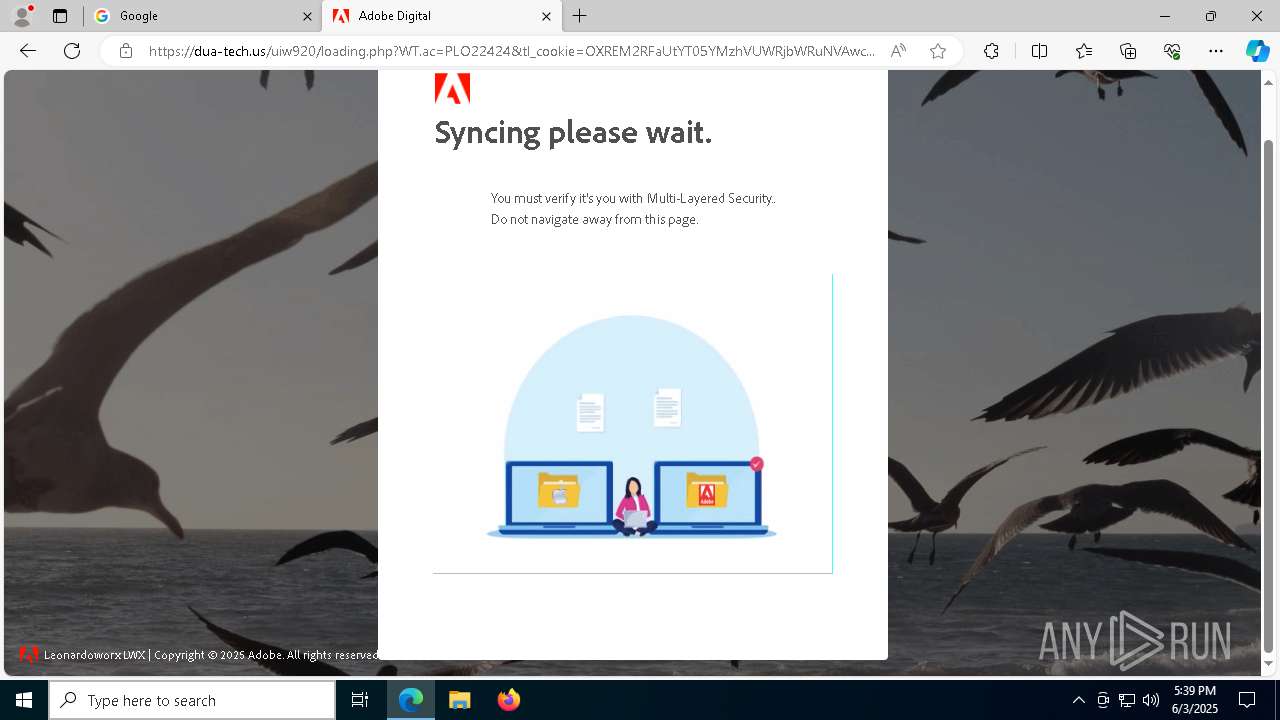Close the Google tab

307,16
